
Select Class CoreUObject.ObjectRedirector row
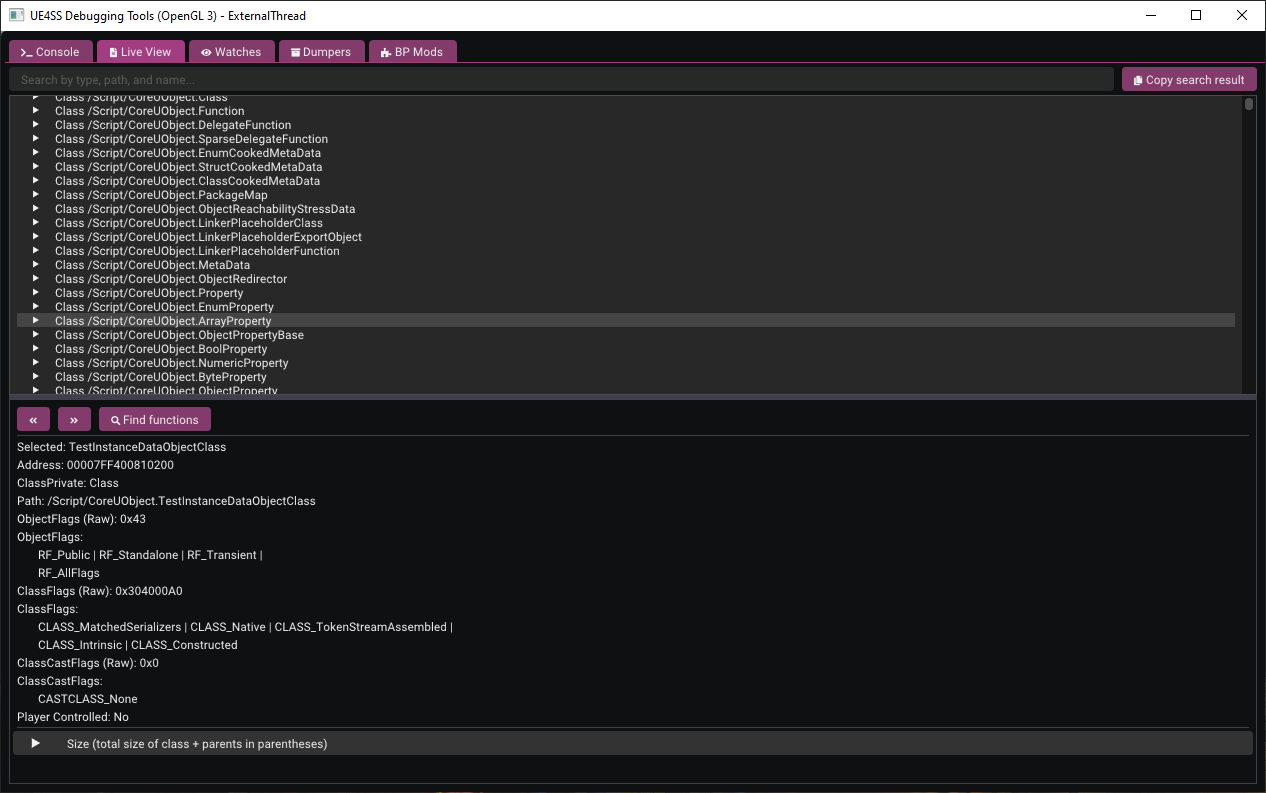coord(626,279)
